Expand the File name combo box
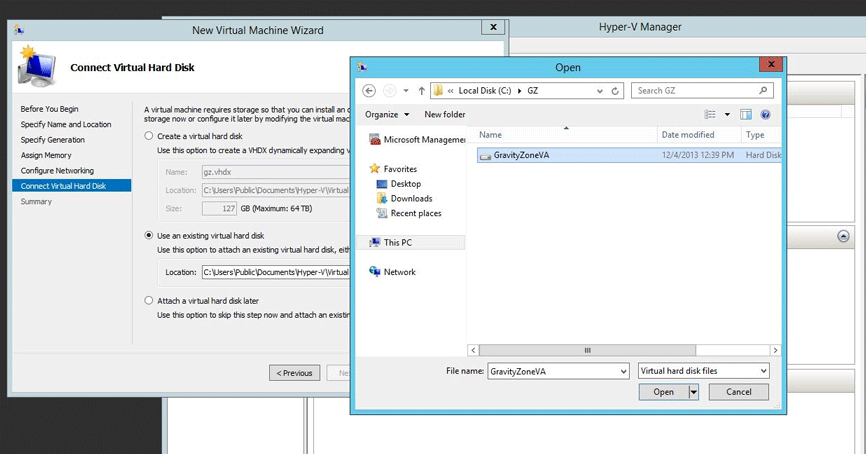The width and height of the screenshot is (866, 454). [x=621, y=371]
